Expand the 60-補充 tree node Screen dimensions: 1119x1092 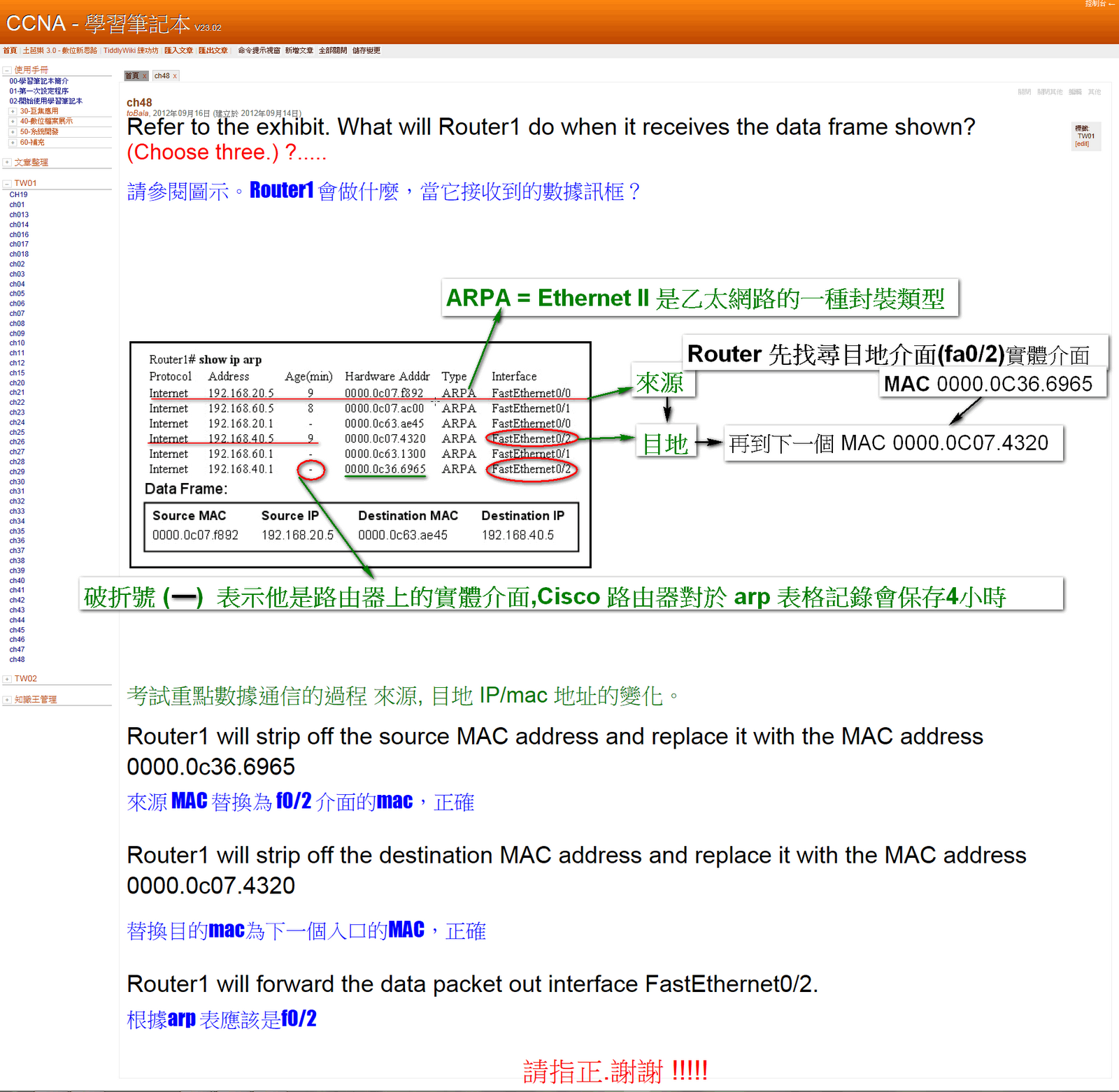[13, 143]
